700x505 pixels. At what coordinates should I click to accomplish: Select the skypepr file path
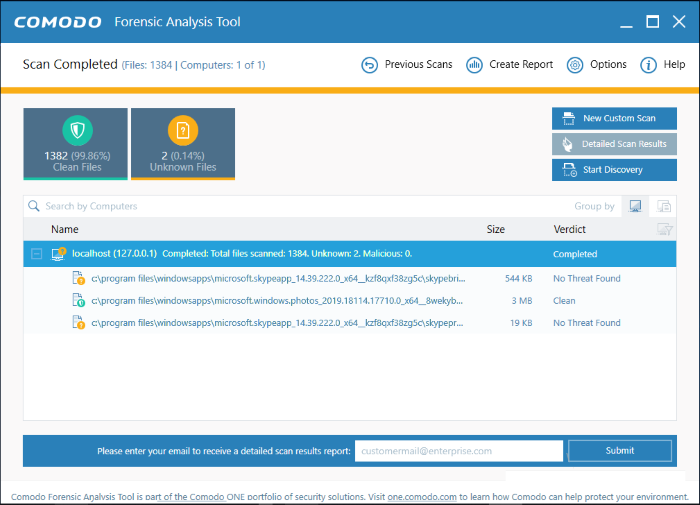[x=277, y=323]
